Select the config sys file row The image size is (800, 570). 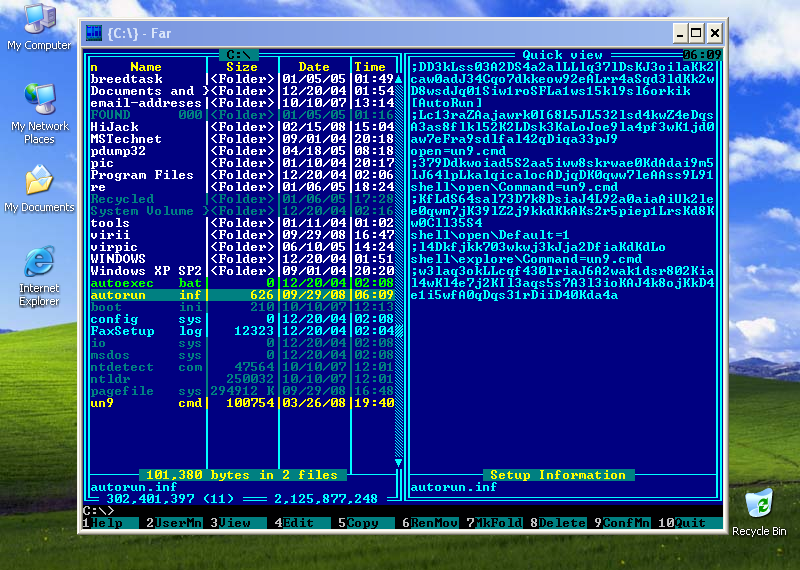point(242,319)
